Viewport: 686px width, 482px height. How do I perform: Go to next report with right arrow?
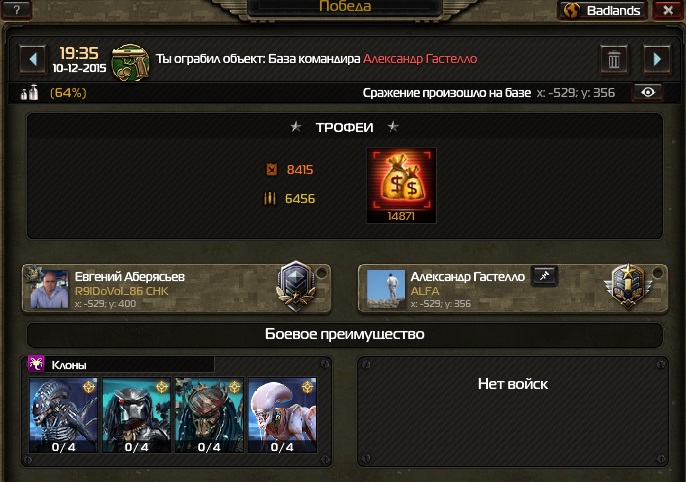click(x=656, y=59)
